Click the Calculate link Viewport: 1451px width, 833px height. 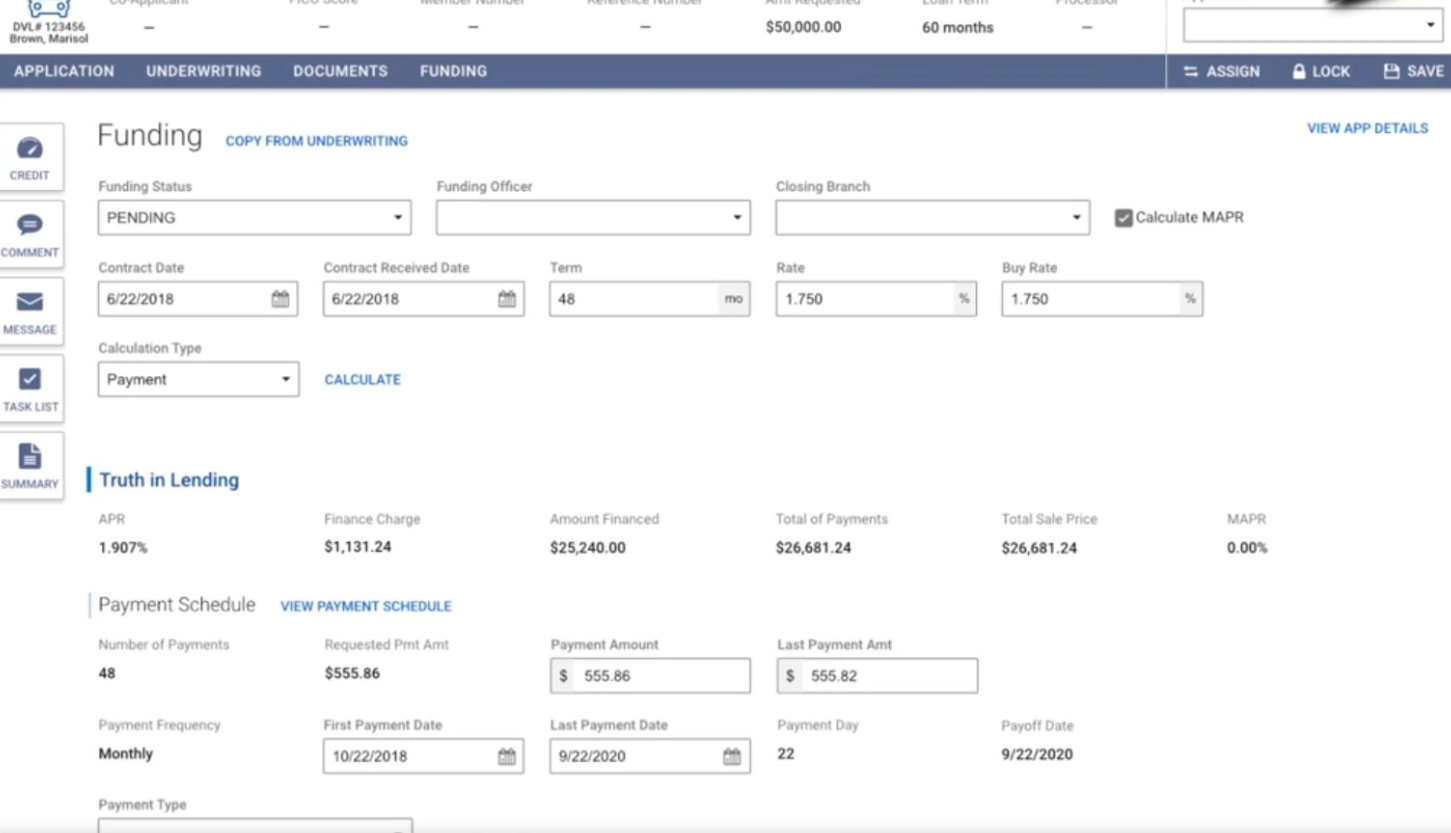tap(362, 380)
